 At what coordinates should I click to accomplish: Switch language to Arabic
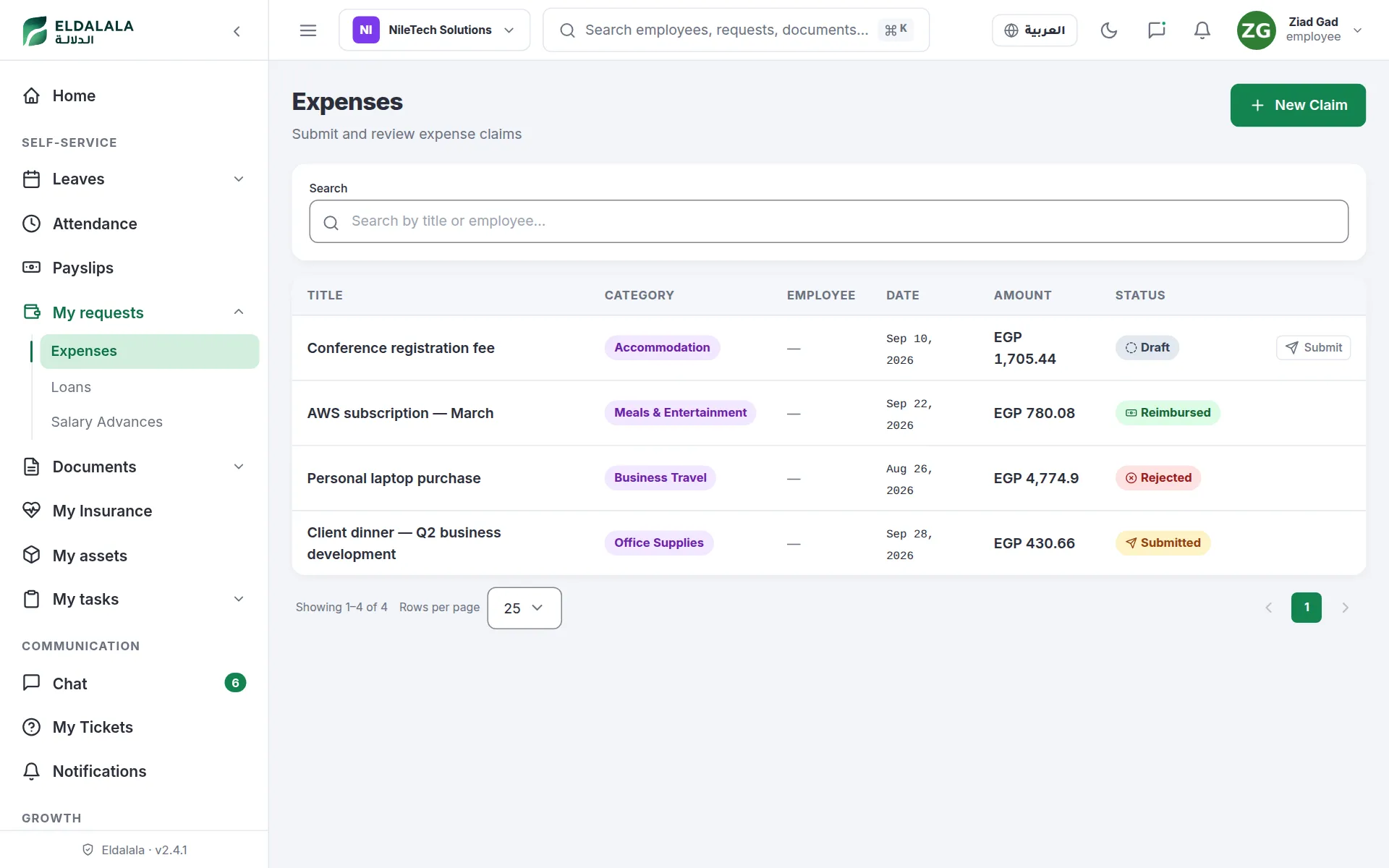pyautogui.click(x=1035, y=30)
